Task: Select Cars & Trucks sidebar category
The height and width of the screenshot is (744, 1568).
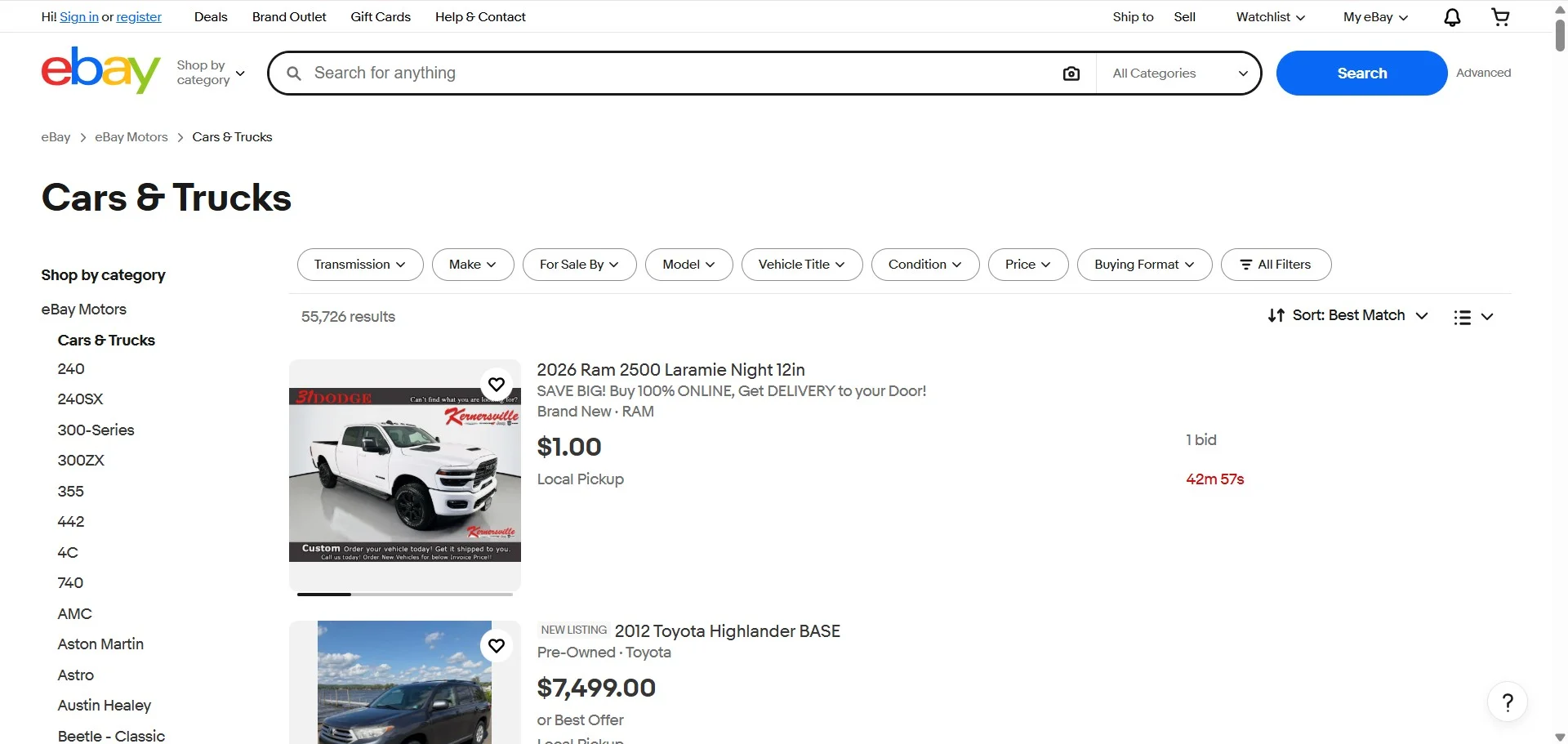Action: pos(106,341)
